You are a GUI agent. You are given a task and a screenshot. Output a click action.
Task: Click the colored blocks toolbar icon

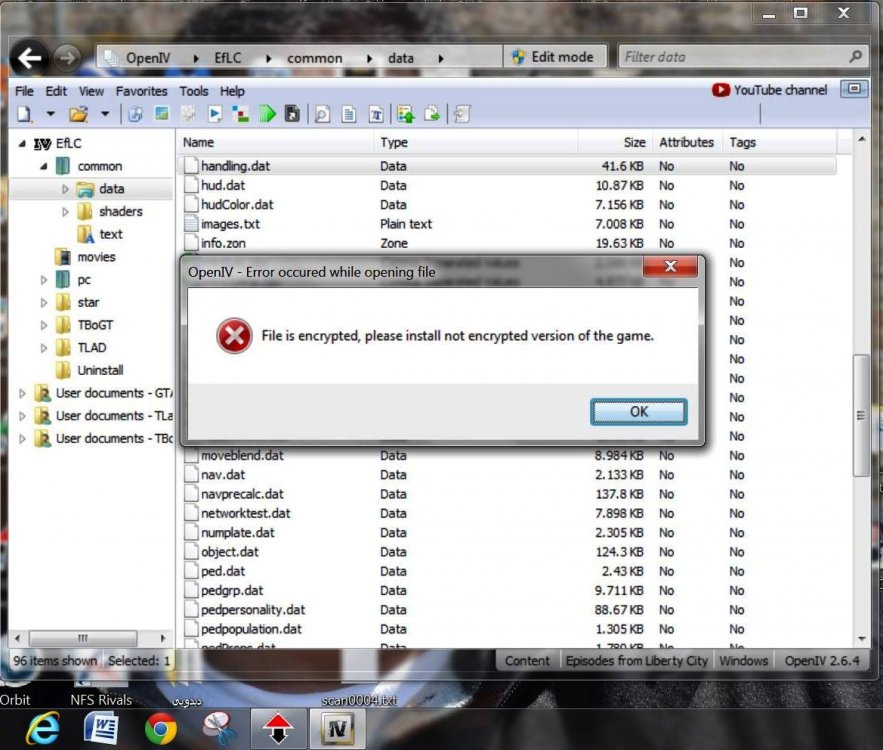241,114
